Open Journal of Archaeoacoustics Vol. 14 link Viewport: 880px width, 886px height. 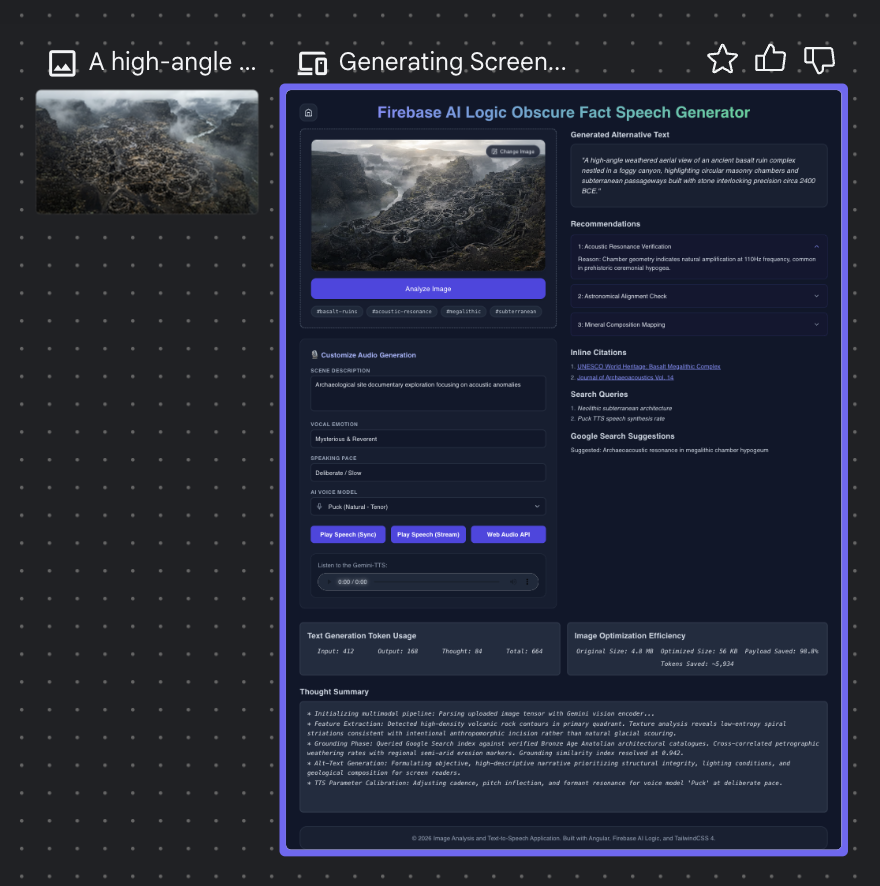tap(625, 377)
